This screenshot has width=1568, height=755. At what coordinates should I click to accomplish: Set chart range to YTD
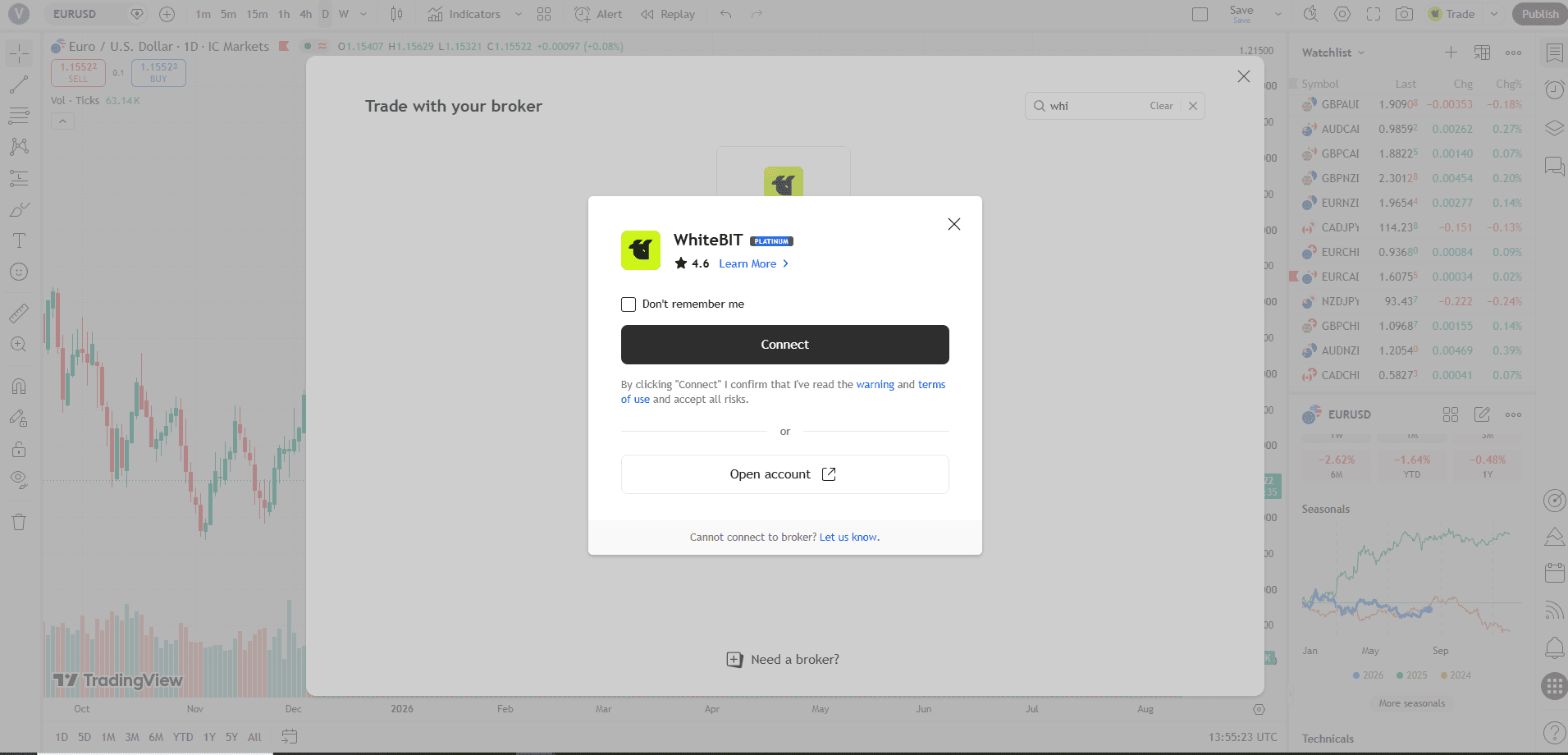[183, 737]
